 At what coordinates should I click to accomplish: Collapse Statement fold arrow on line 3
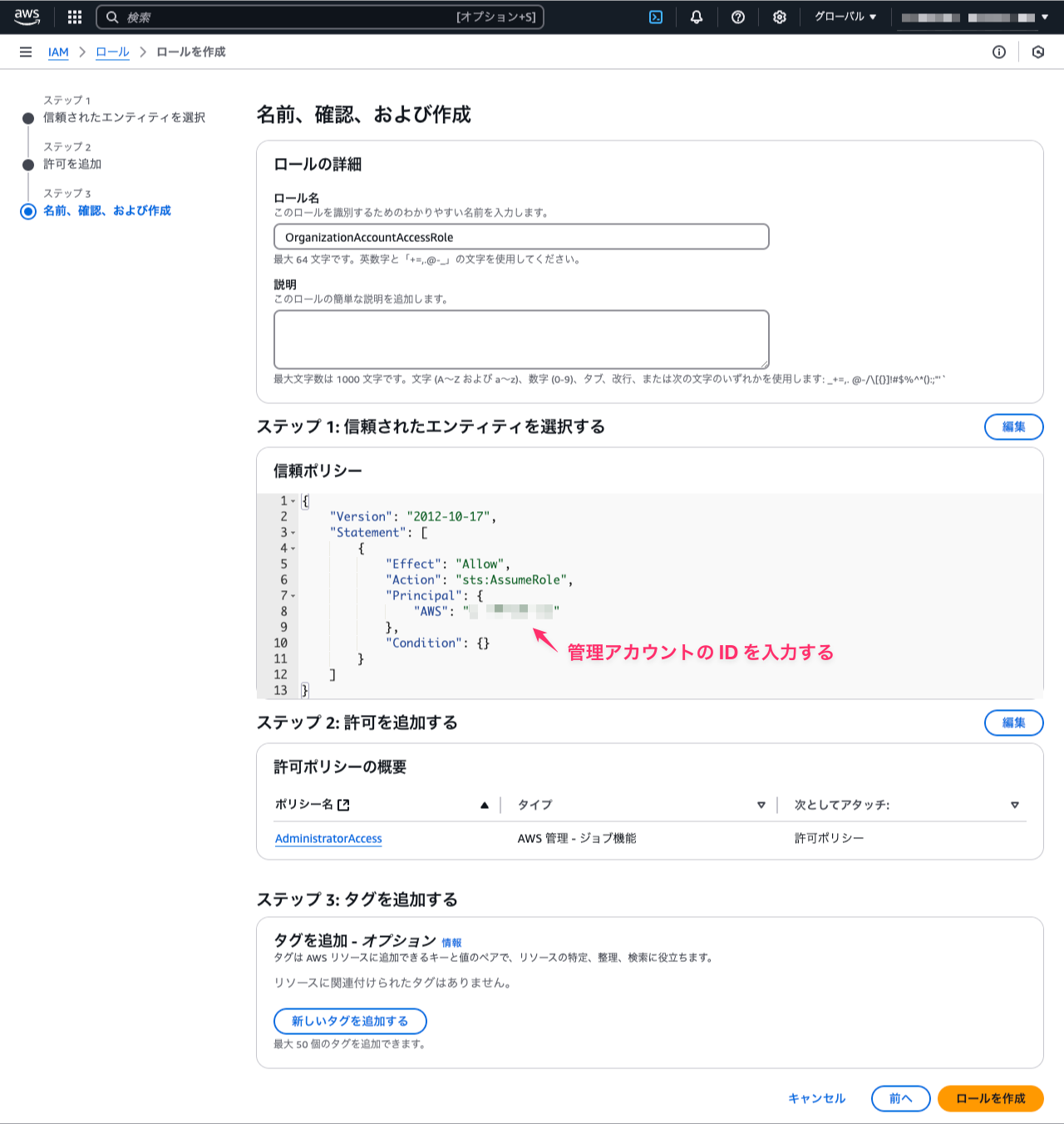(x=293, y=533)
